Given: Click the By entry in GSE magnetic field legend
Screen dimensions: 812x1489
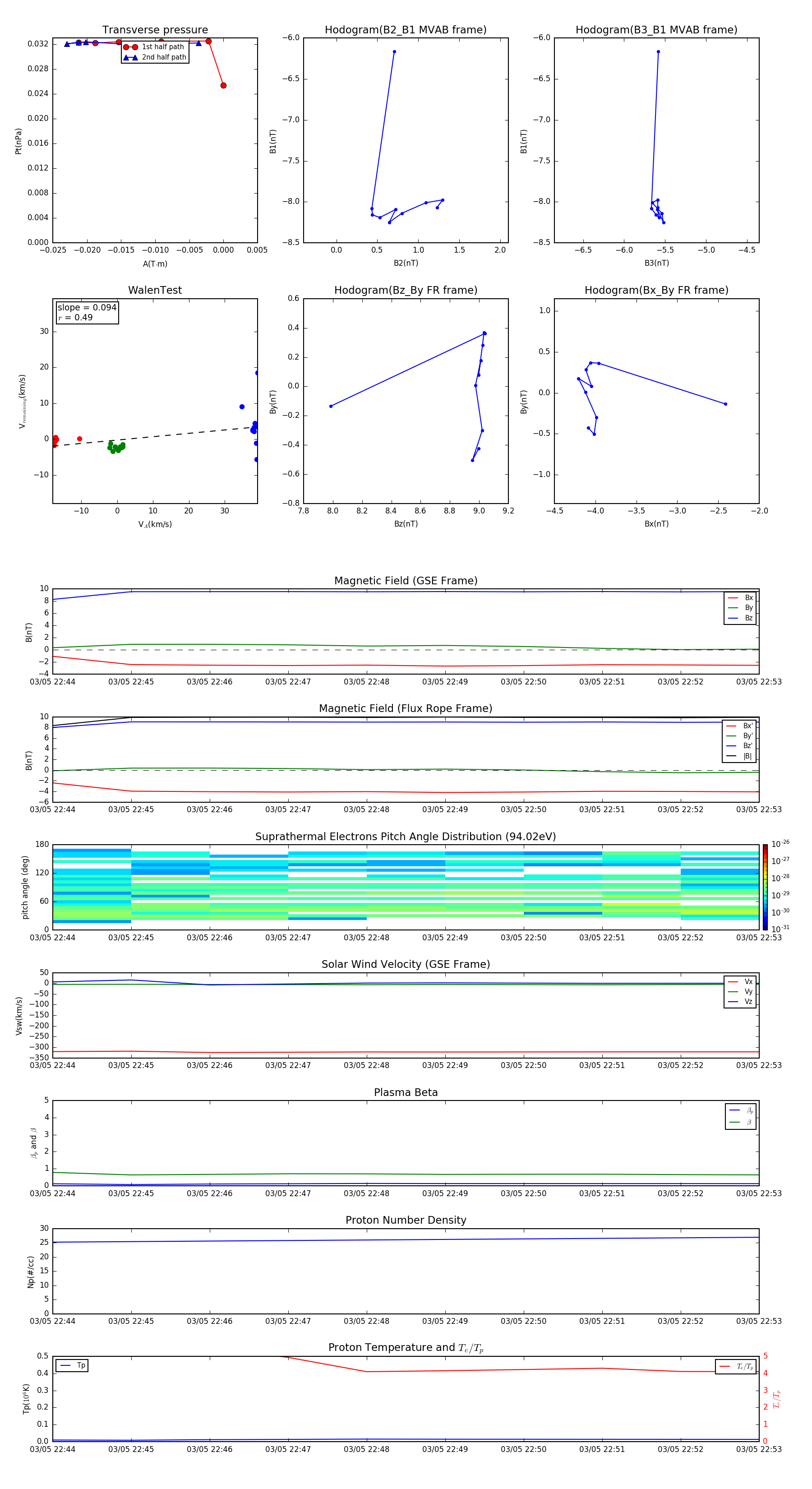Looking at the screenshot, I should coord(740,607).
